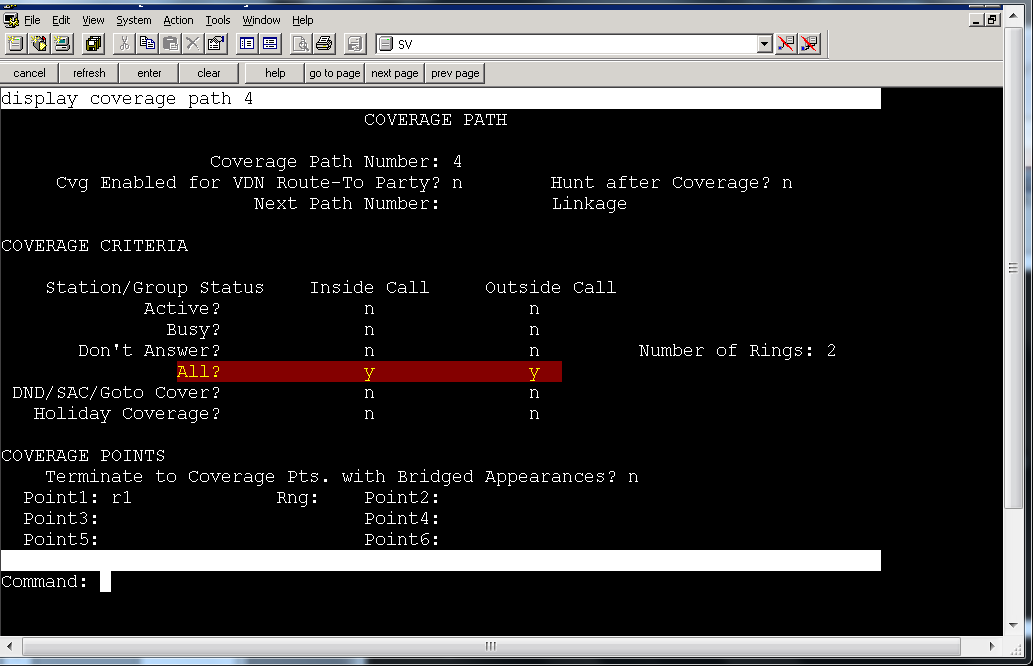Click the New Voice System icon at far left of toolbar
1033x666 pixels.
pos(15,44)
